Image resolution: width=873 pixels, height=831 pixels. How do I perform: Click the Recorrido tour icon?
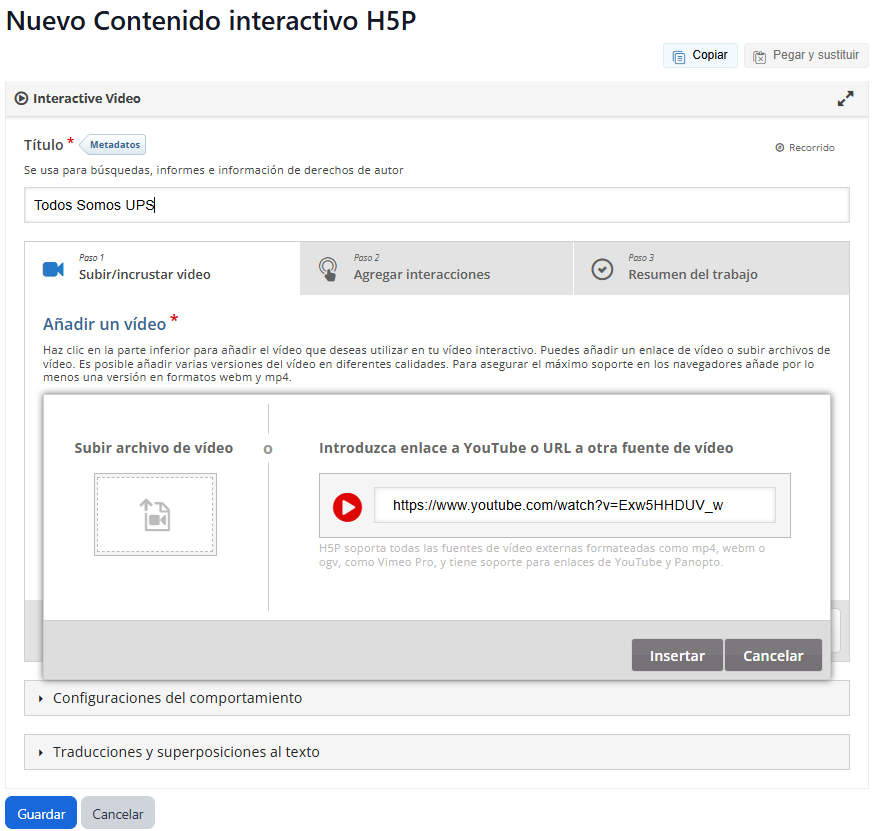[x=780, y=148]
